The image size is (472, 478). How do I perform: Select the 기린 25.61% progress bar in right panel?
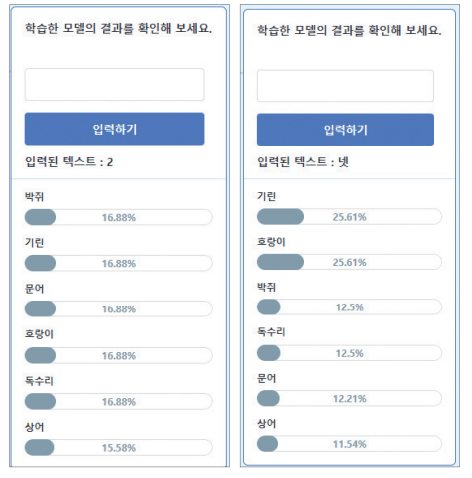pyautogui.click(x=349, y=217)
